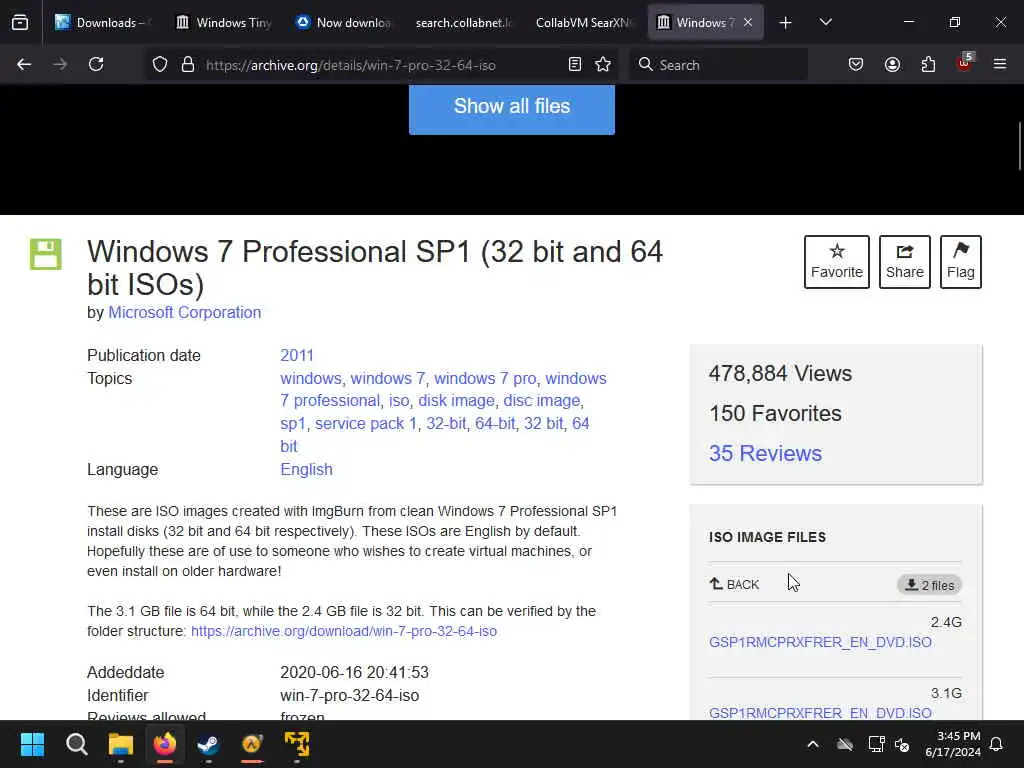
Task: Share this archive item
Action: coord(904,262)
